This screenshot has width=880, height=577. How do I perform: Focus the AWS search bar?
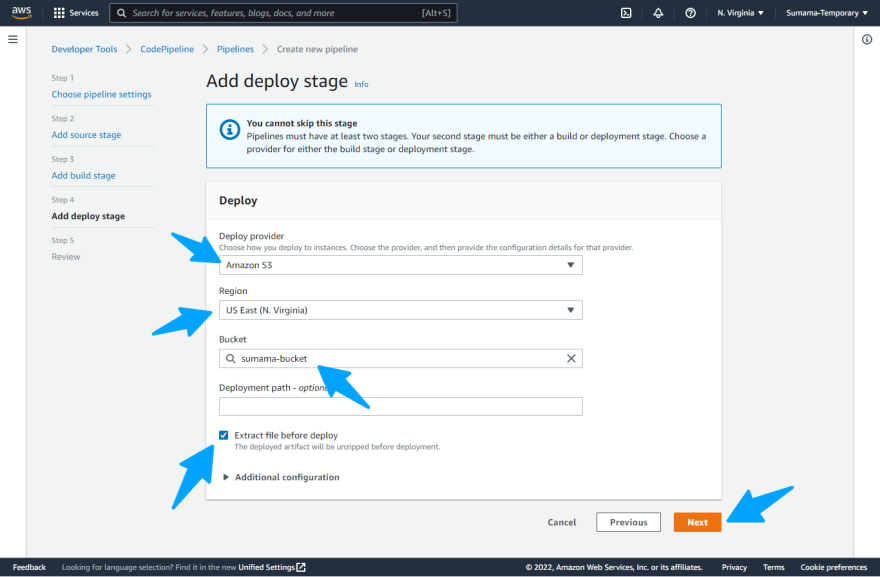pos(283,13)
